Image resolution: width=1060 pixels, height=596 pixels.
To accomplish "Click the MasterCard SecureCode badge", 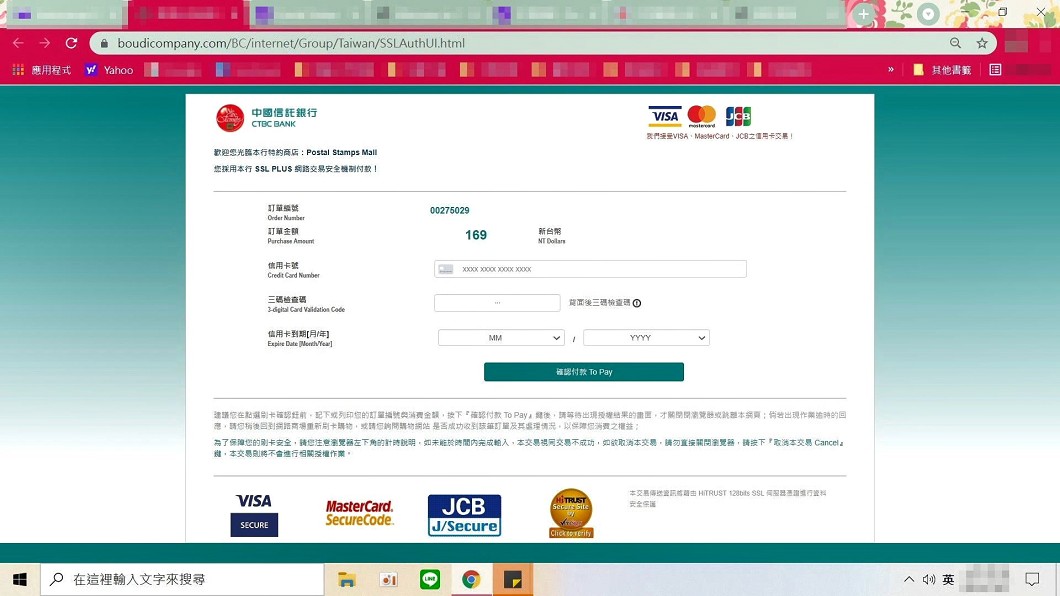I will [x=359, y=514].
